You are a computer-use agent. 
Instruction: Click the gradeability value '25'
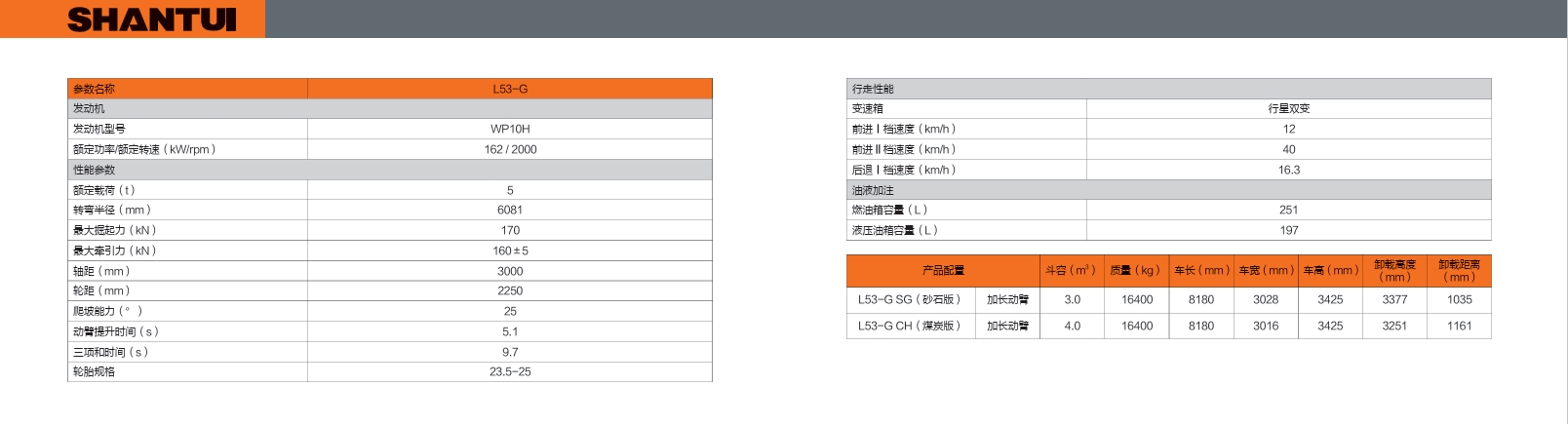click(x=510, y=311)
